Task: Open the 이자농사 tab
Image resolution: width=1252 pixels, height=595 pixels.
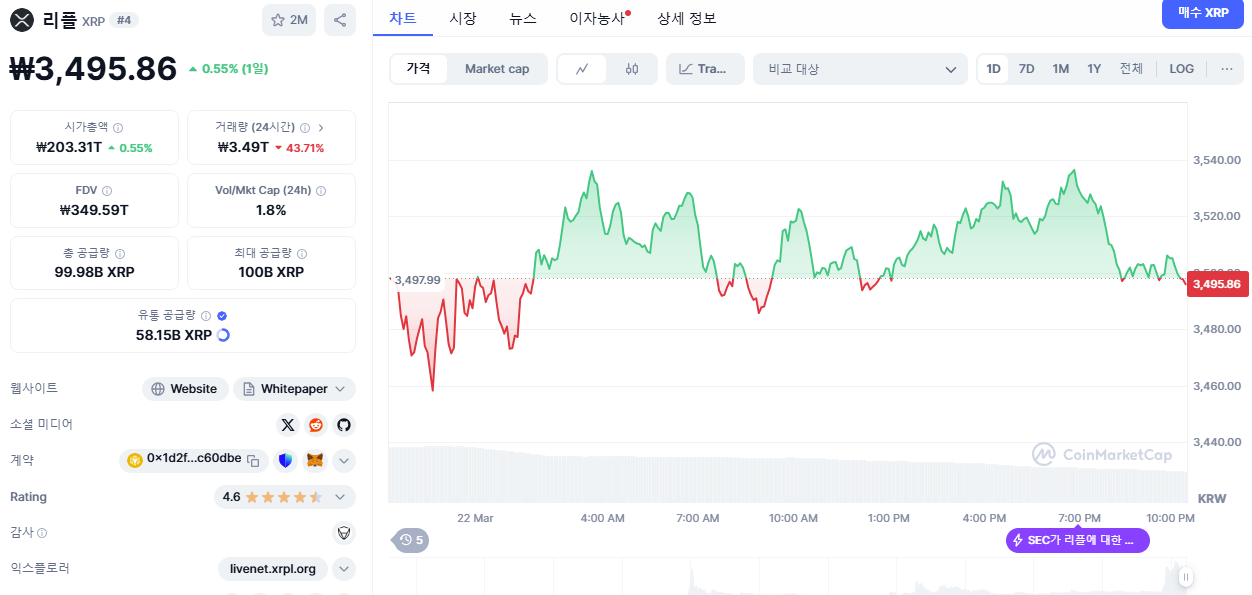Action: (x=598, y=18)
